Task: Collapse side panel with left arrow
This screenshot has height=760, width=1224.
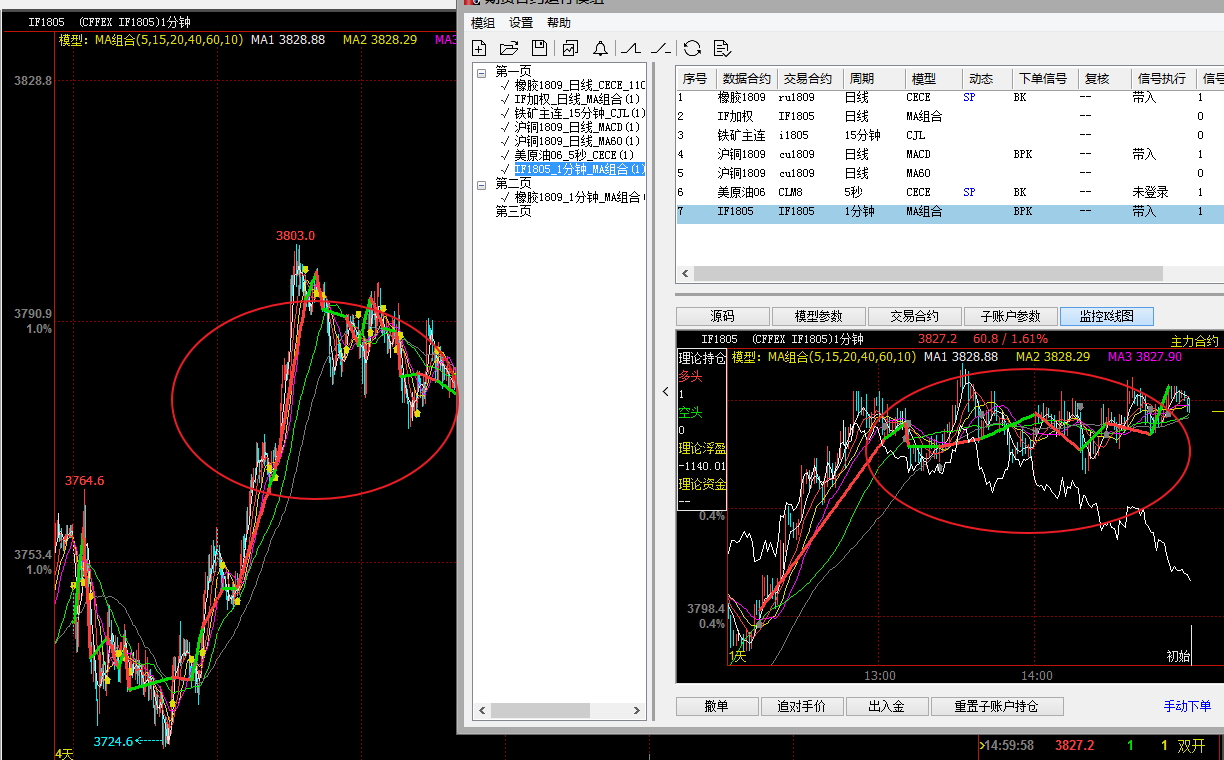Action: tap(666, 392)
